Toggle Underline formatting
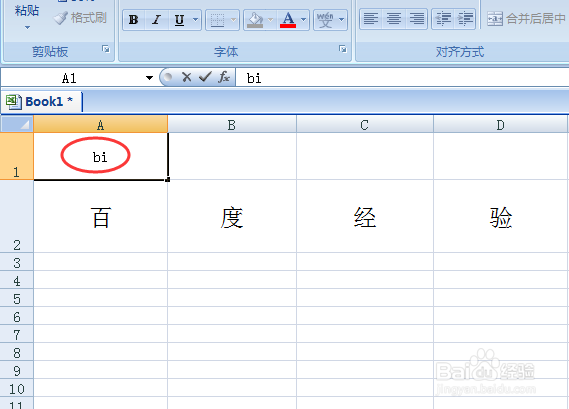The image size is (569, 409). (x=179, y=20)
